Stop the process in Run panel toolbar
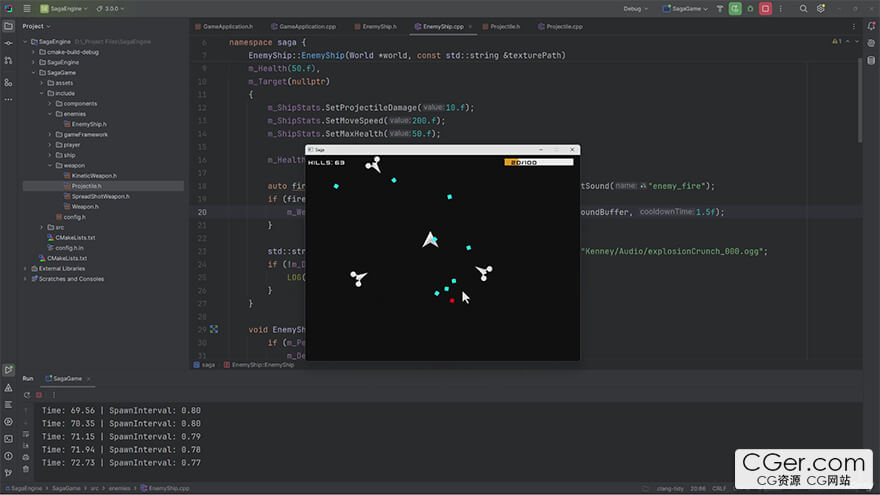The image size is (880, 495). pos(39,394)
